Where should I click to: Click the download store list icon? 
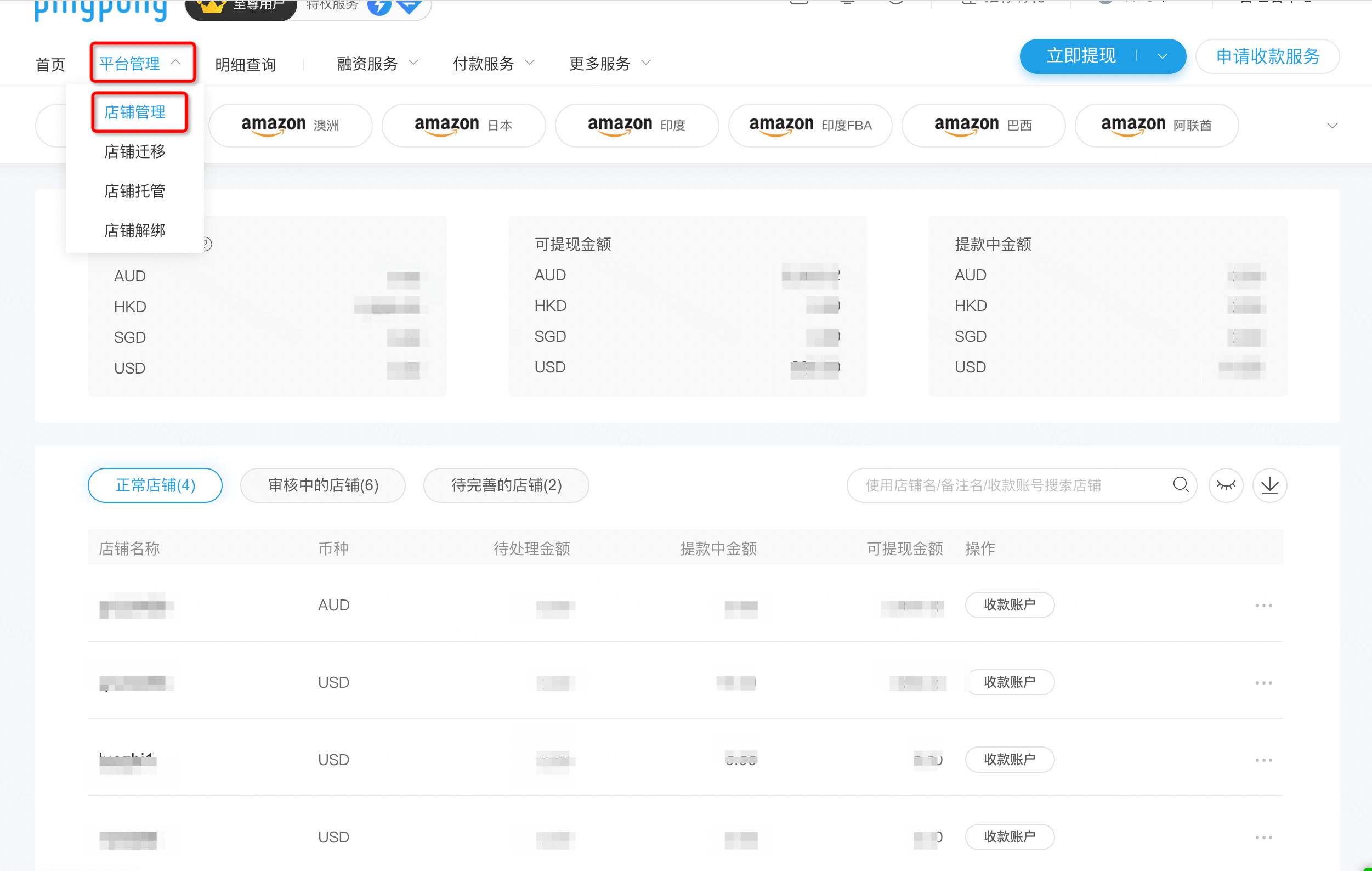[x=1269, y=485]
